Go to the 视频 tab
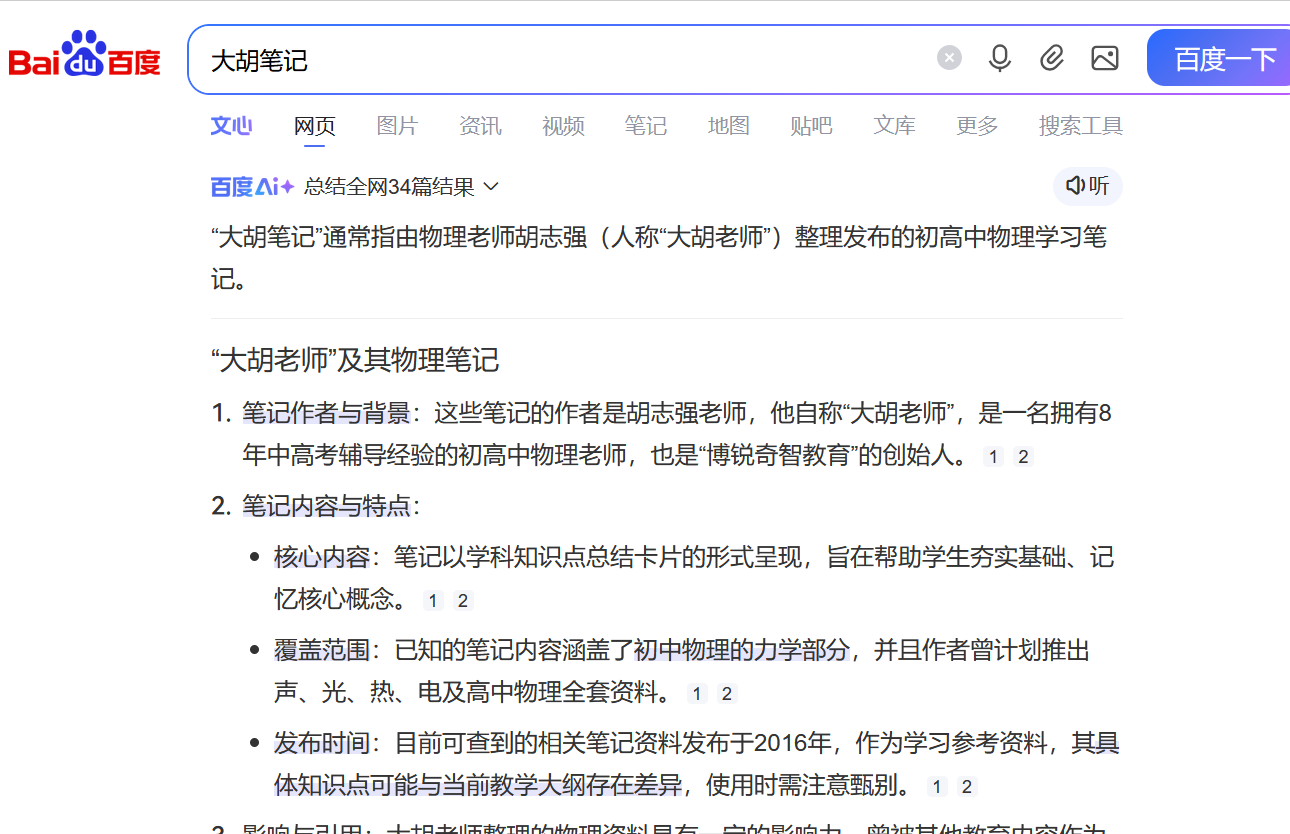 click(563, 126)
